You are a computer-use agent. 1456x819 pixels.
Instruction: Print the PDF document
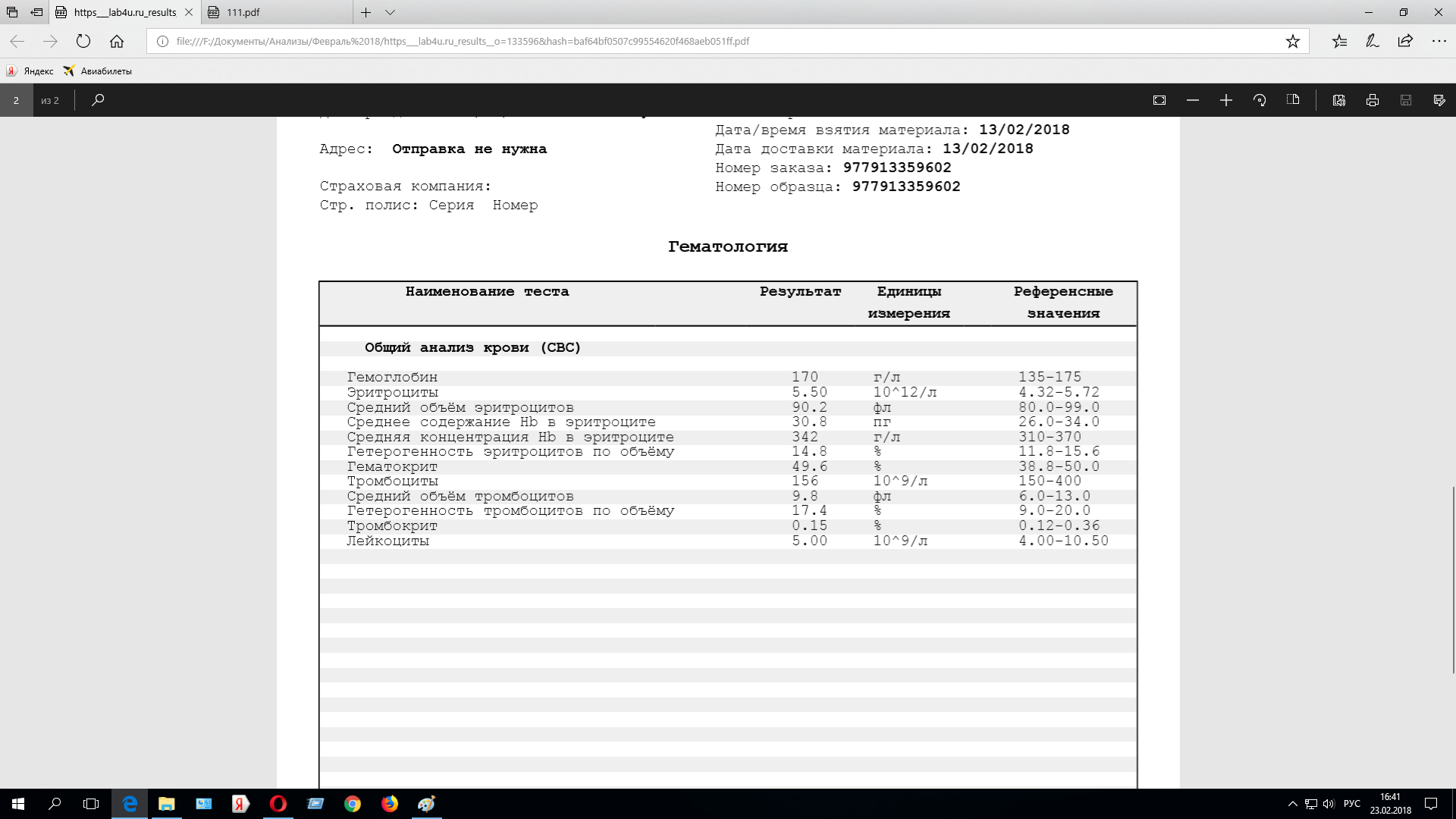point(1373,100)
